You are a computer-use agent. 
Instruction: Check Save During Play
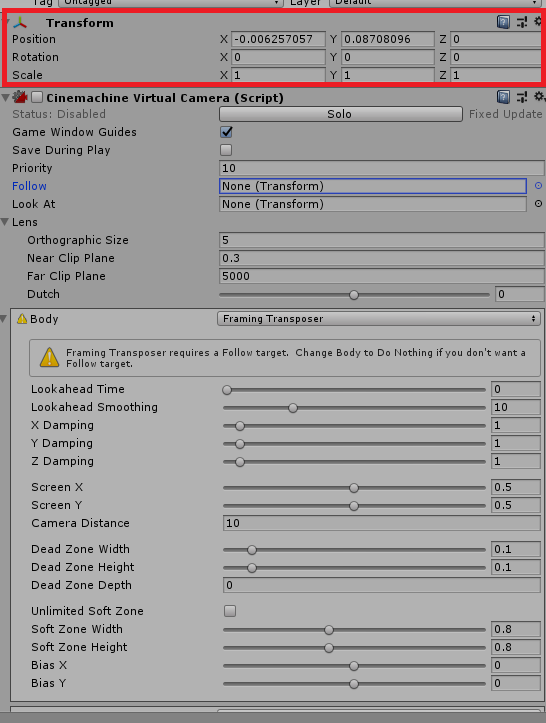tap(226, 150)
